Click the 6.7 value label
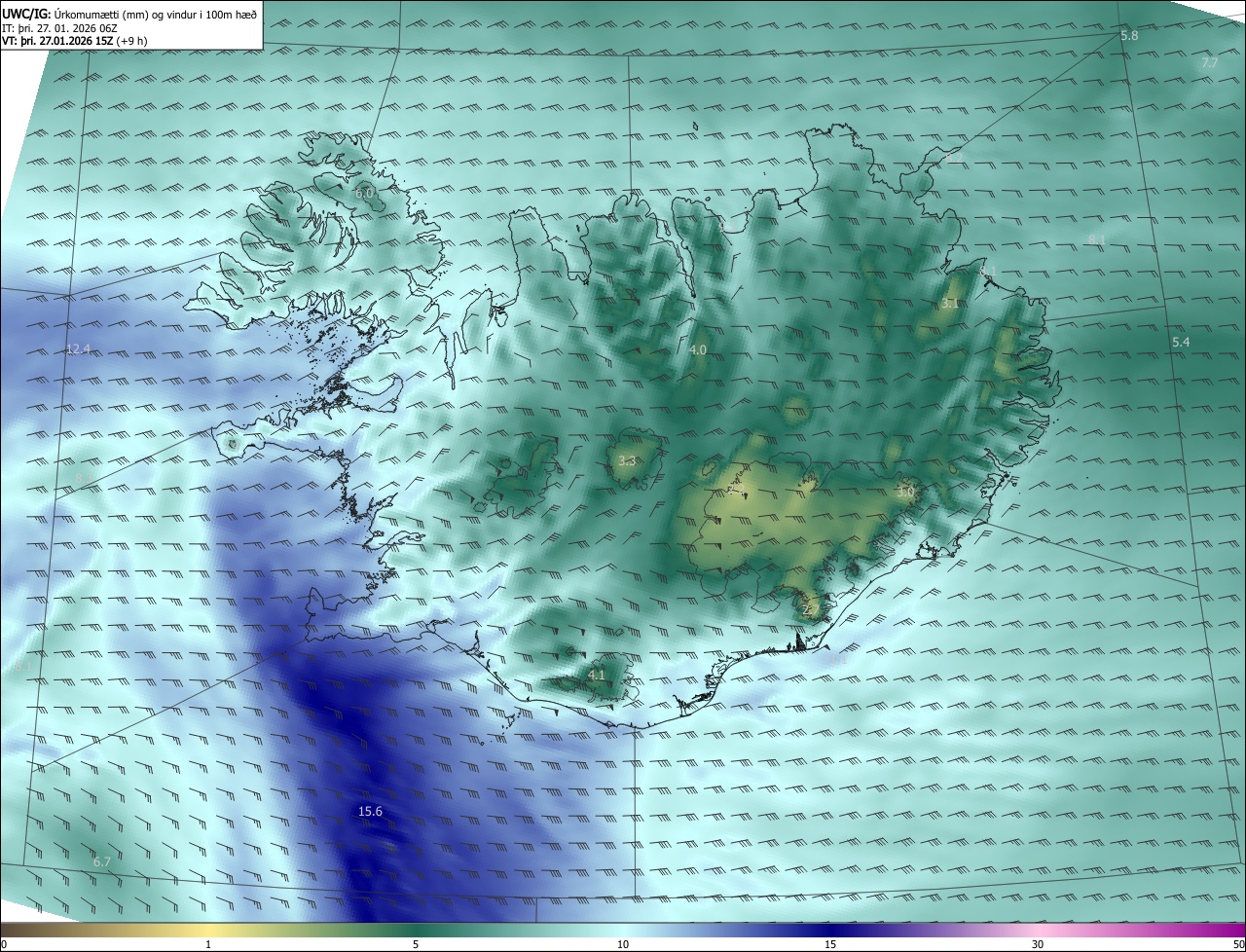 pyautogui.click(x=102, y=861)
